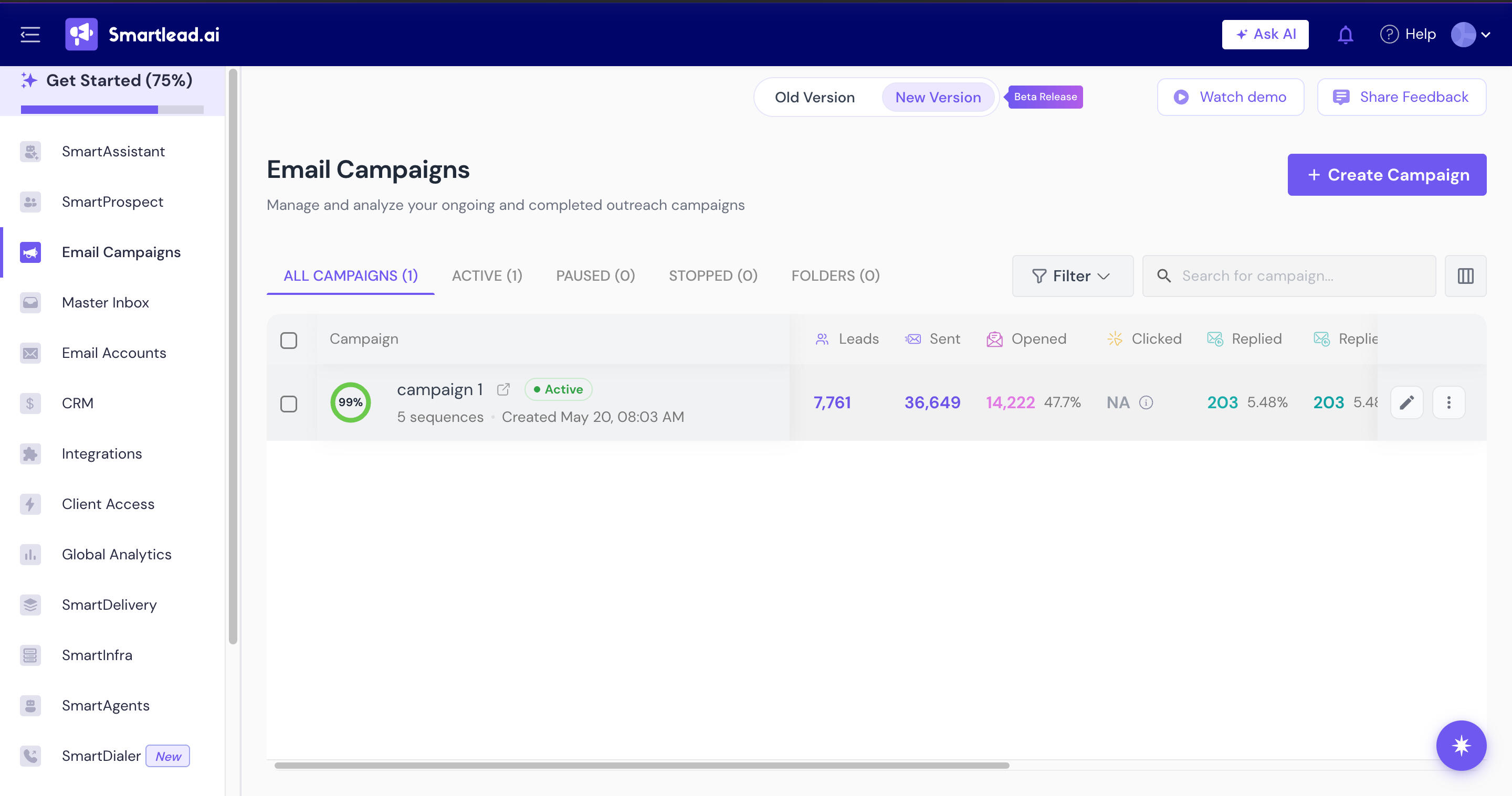Select all campaigns using the header checkbox

click(288, 339)
